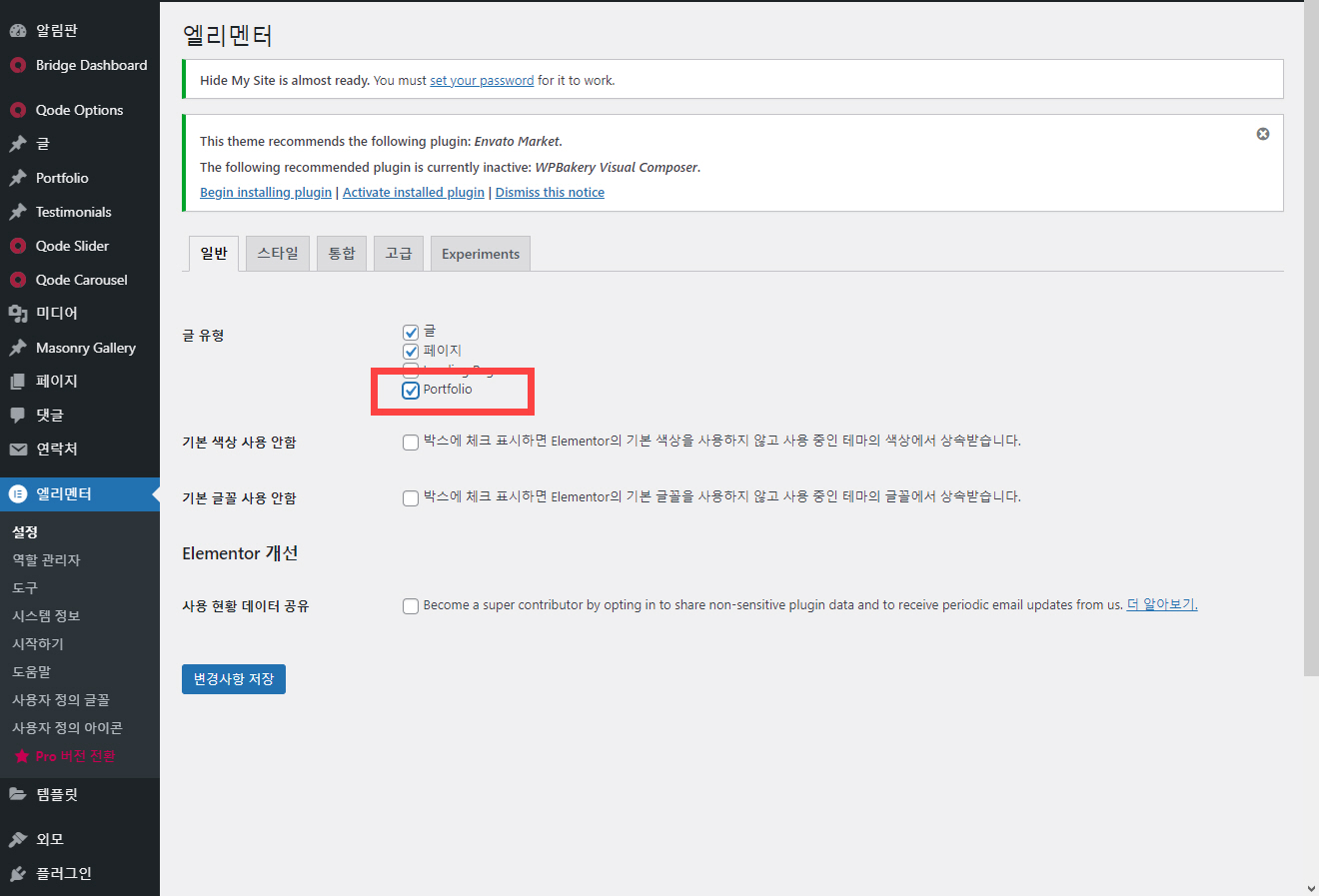Image resolution: width=1319 pixels, height=896 pixels.
Task: Click the Pro 버전 전환 star icon
Action: pos(21,756)
